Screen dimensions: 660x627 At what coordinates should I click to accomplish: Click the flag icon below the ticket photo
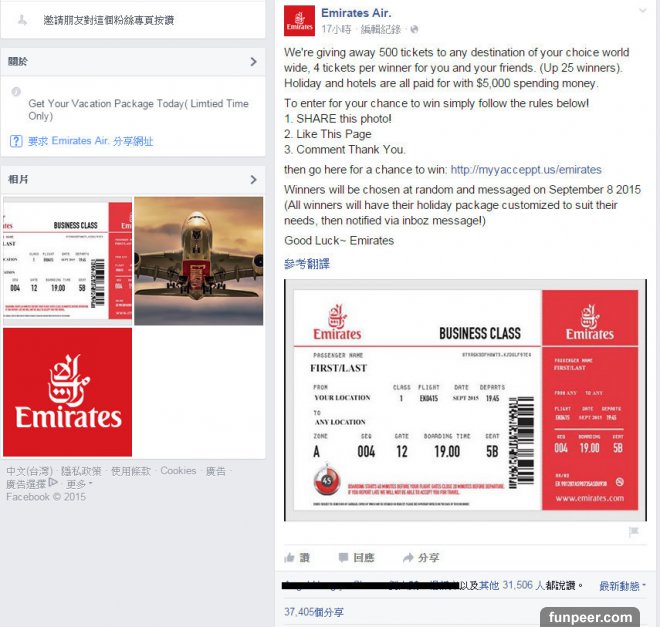pos(633,531)
